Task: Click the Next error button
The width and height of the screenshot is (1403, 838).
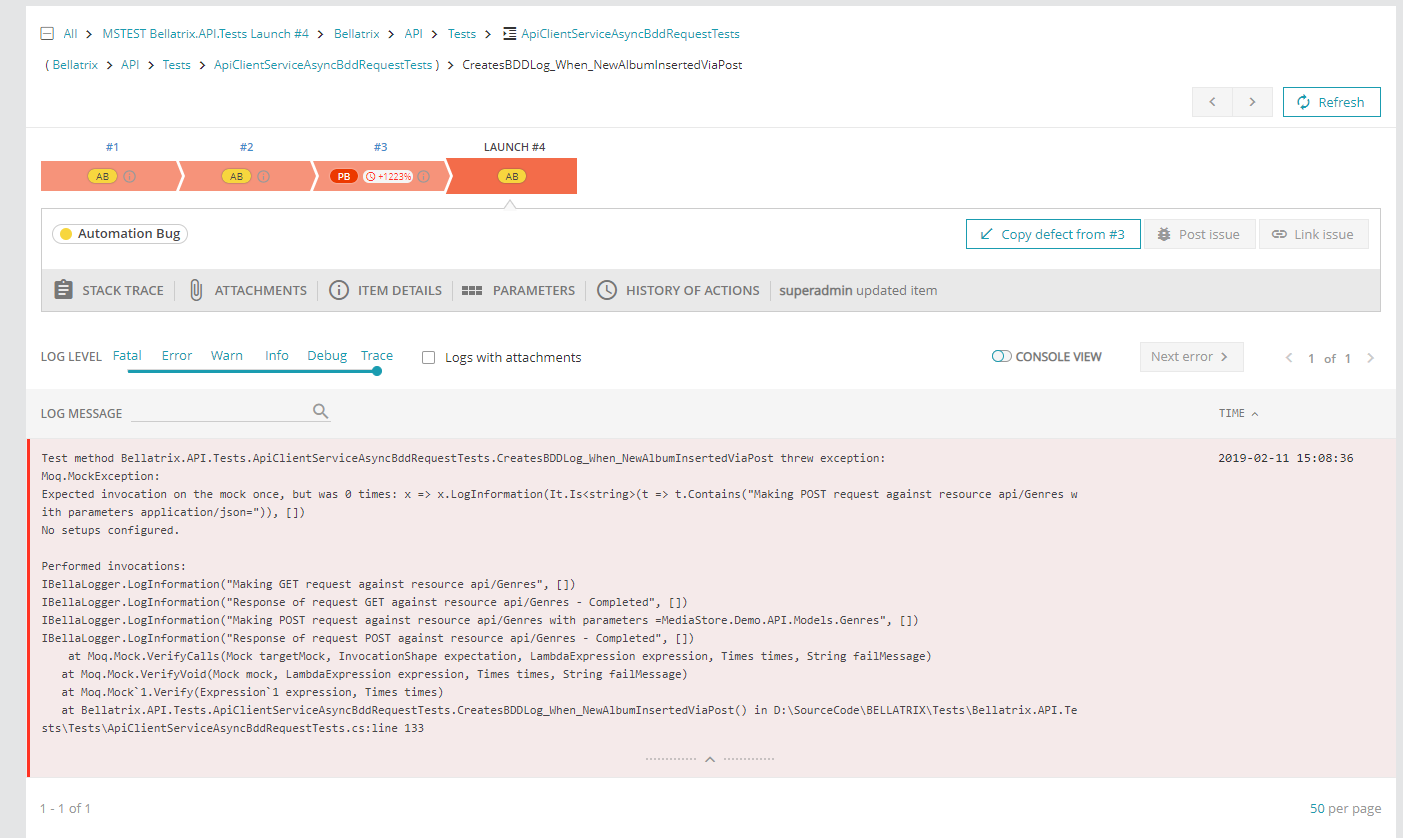Action: point(1191,357)
